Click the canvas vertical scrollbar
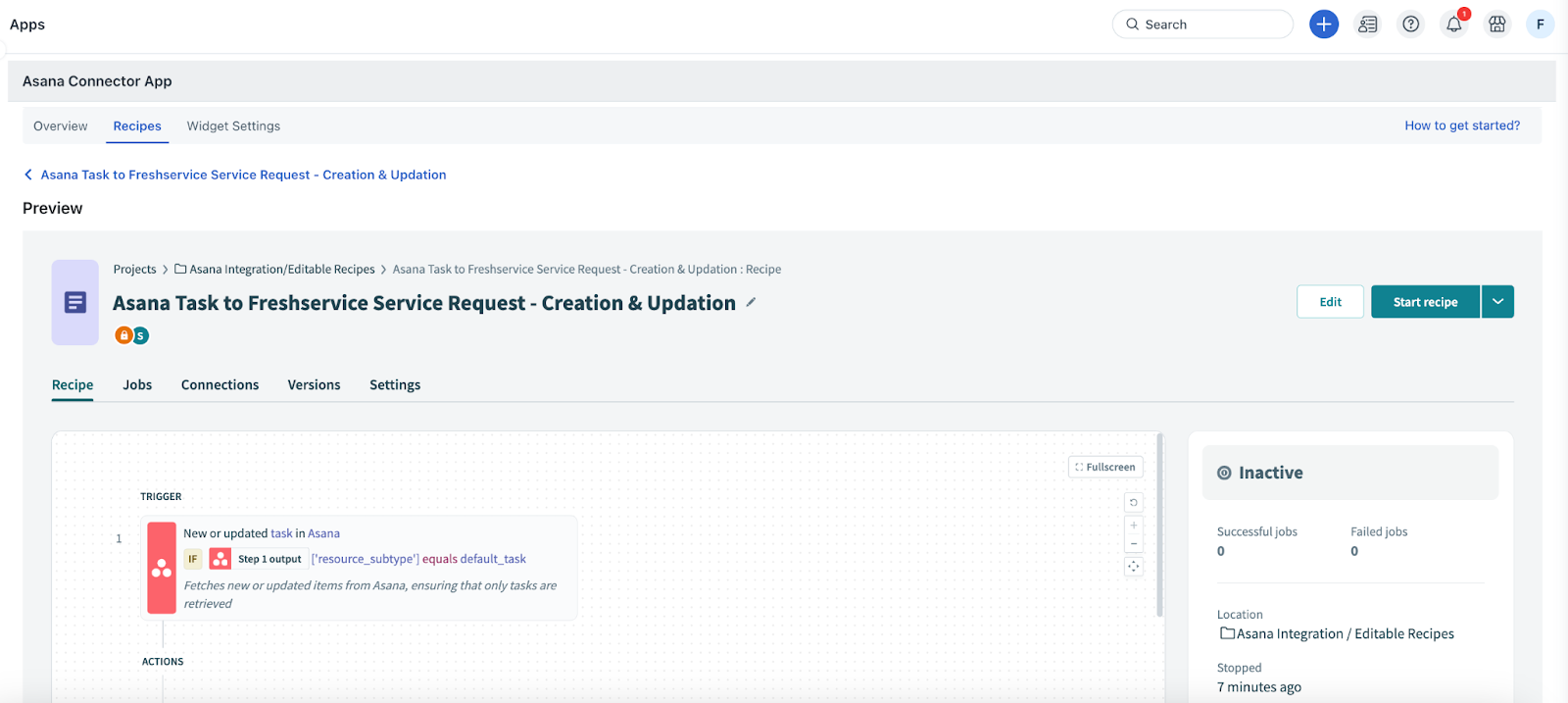The height and width of the screenshot is (703, 1568). pyautogui.click(x=1159, y=525)
